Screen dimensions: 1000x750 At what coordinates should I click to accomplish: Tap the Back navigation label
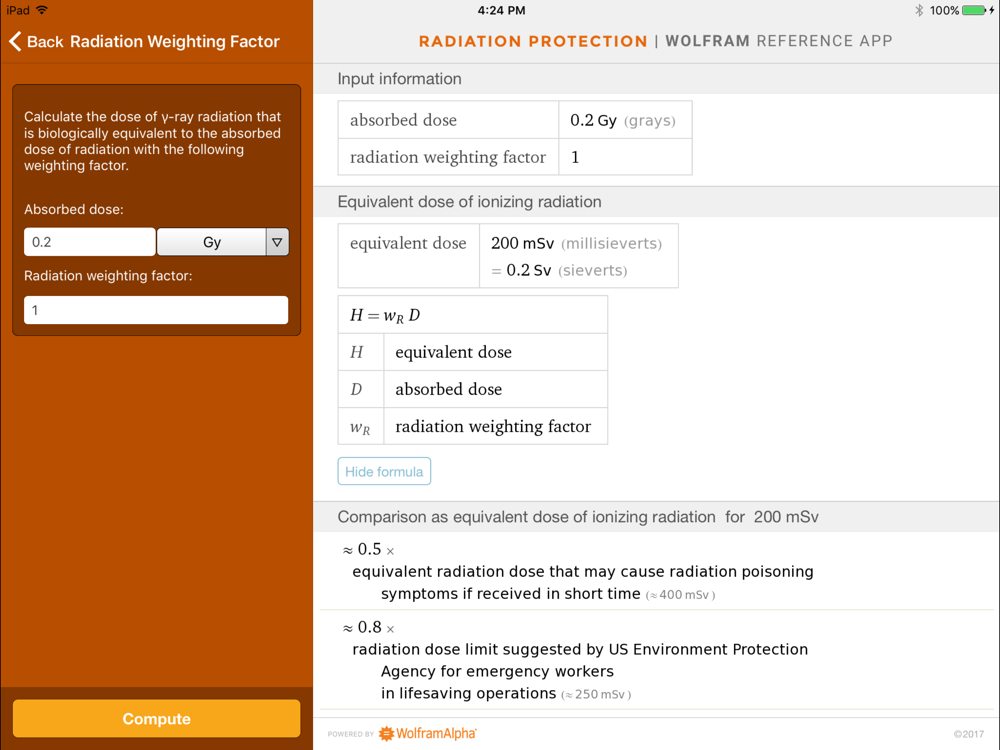(x=45, y=41)
